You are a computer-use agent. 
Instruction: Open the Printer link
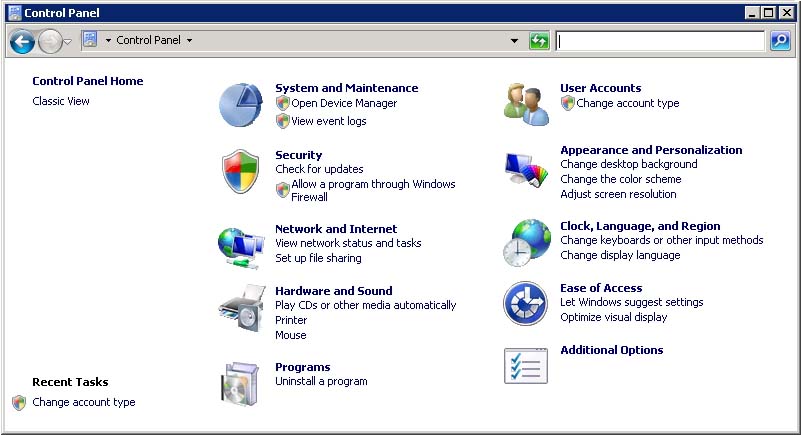291,320
